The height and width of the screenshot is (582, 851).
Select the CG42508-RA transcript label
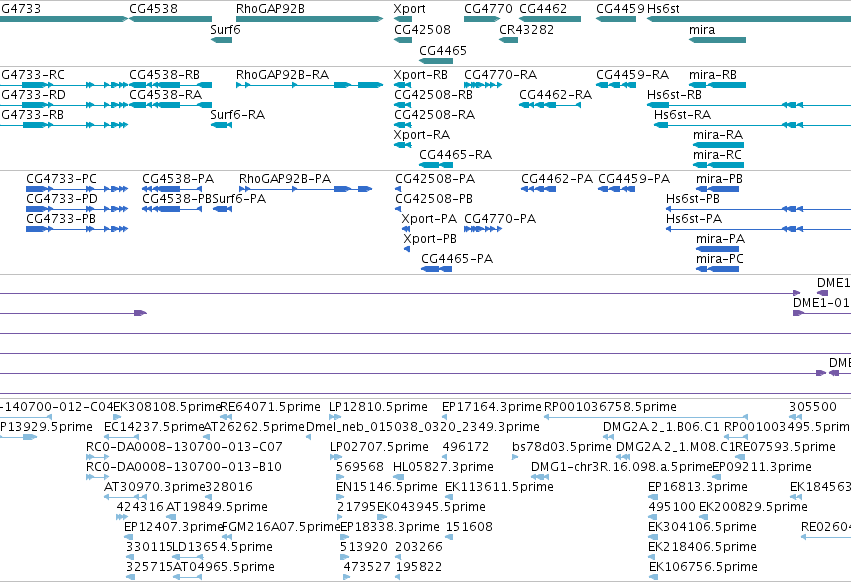(x=435, y=115)
